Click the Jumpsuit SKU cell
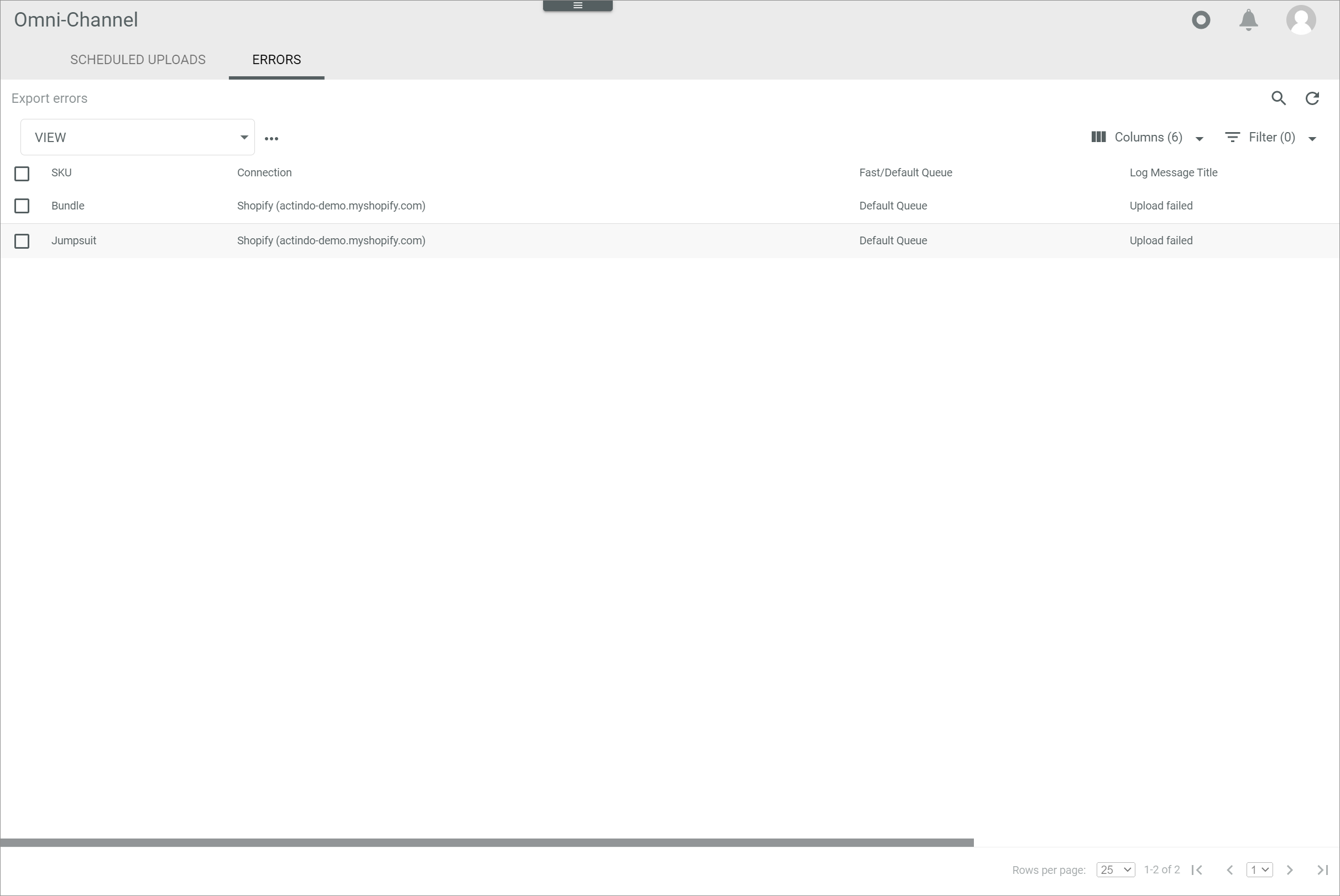Image resolution: width=1340 pixels, height=896 pixels. coord(74,240)
